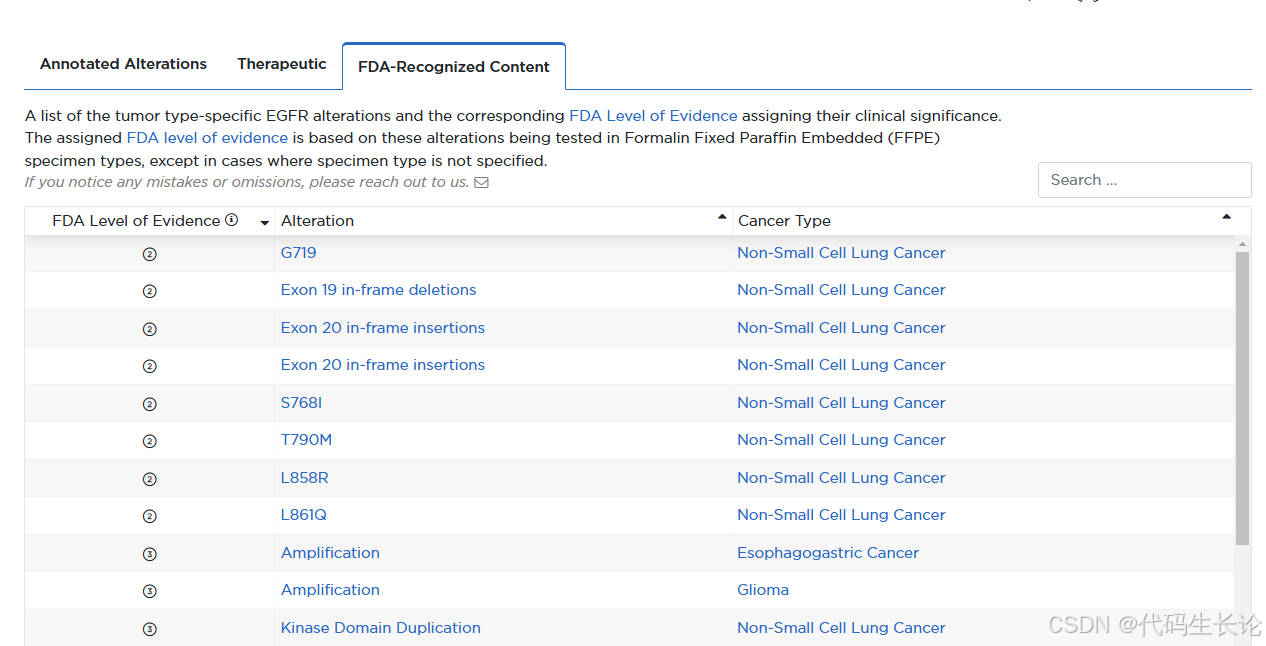Click level 3 icon in Kinase Domain row
This screenshot has width=1266, height=646.
point(150,629)
